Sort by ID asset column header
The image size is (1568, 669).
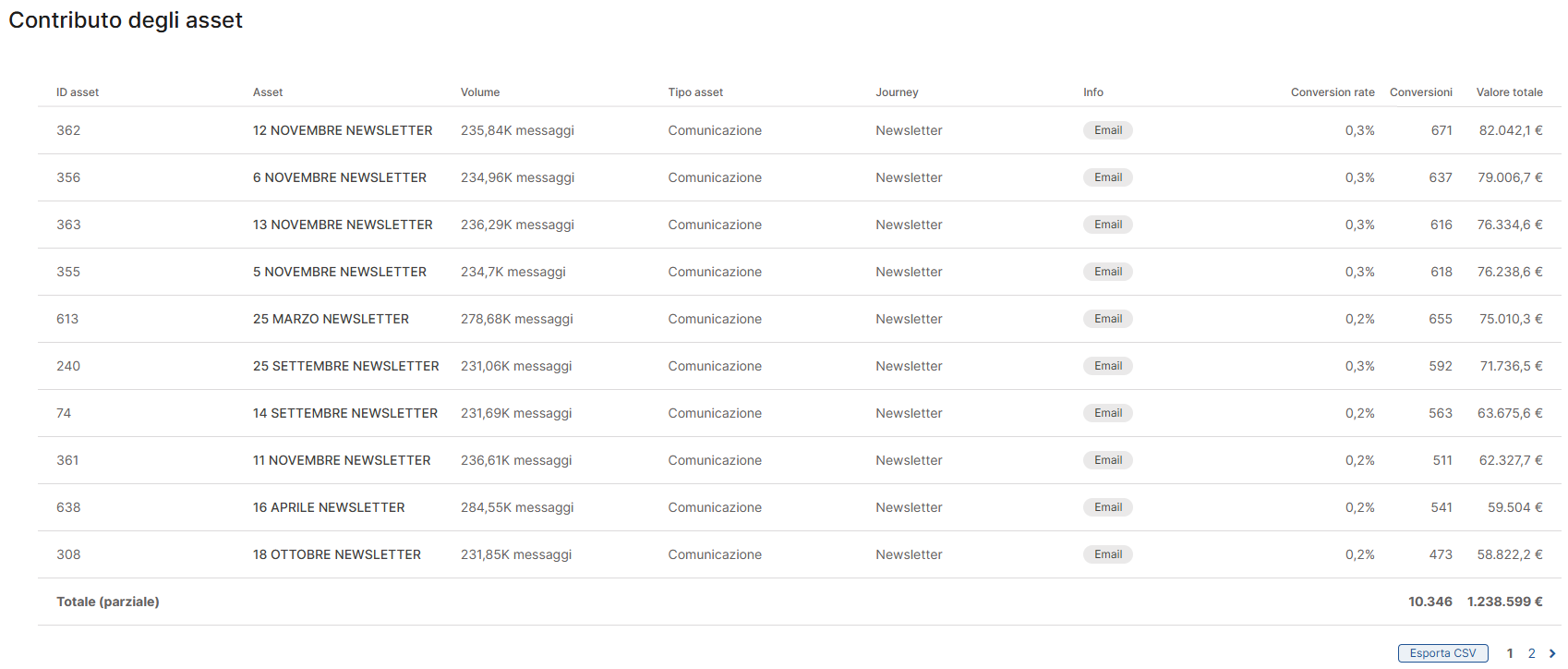click(78, 92)
